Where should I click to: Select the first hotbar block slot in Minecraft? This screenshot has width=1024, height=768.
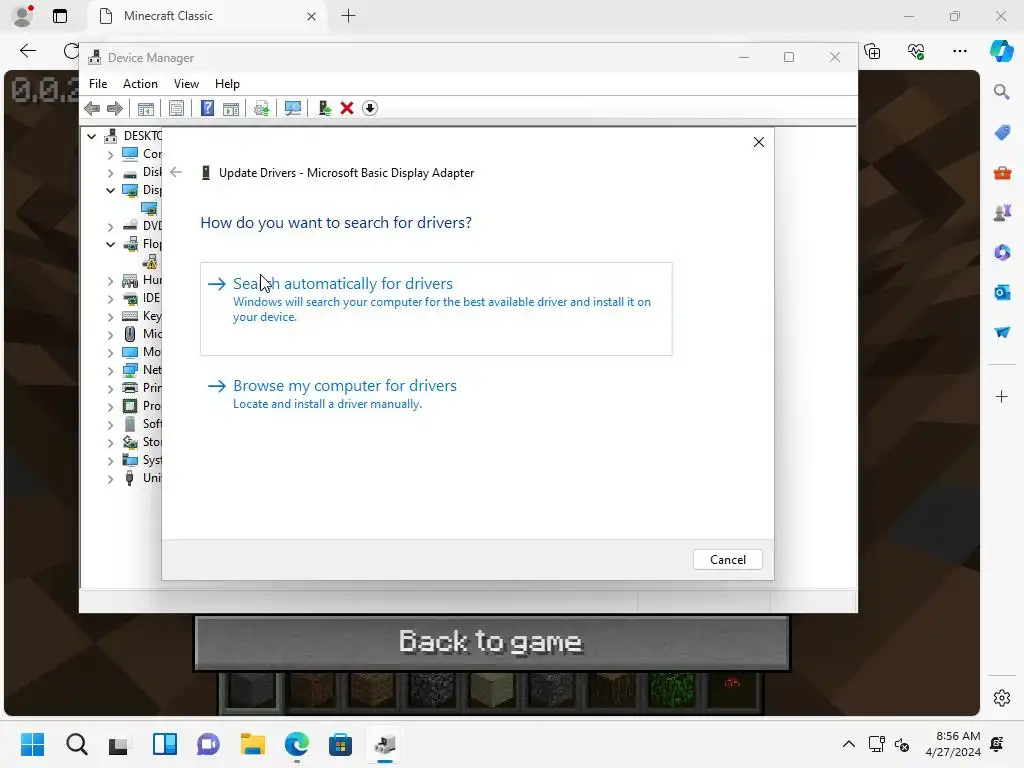251,691
